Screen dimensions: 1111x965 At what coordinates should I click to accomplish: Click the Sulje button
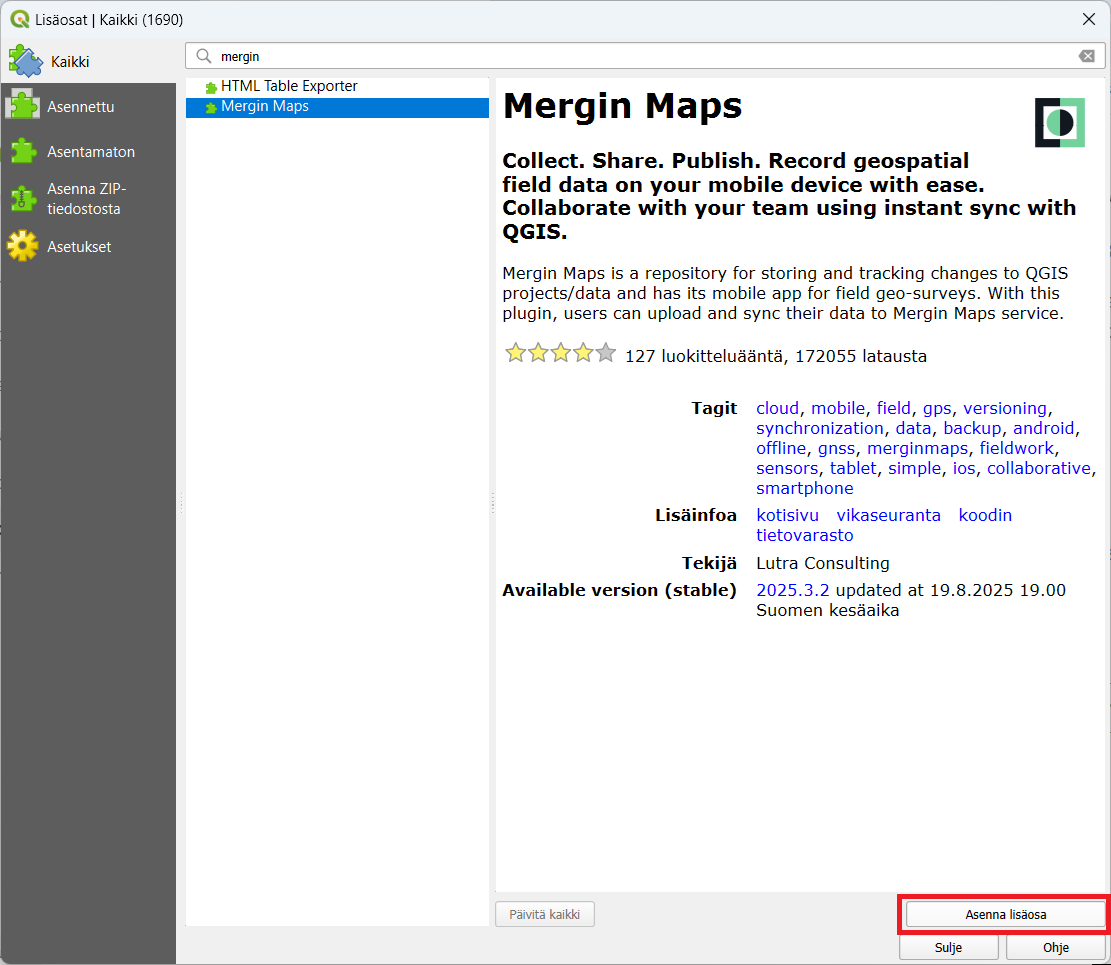(x=948, y=947)
